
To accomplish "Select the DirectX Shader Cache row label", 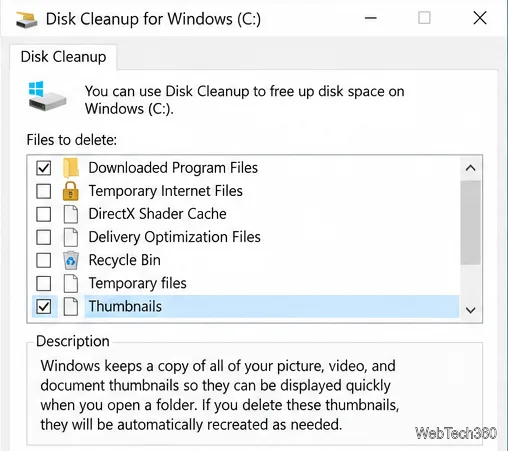I will coord(157,214).
